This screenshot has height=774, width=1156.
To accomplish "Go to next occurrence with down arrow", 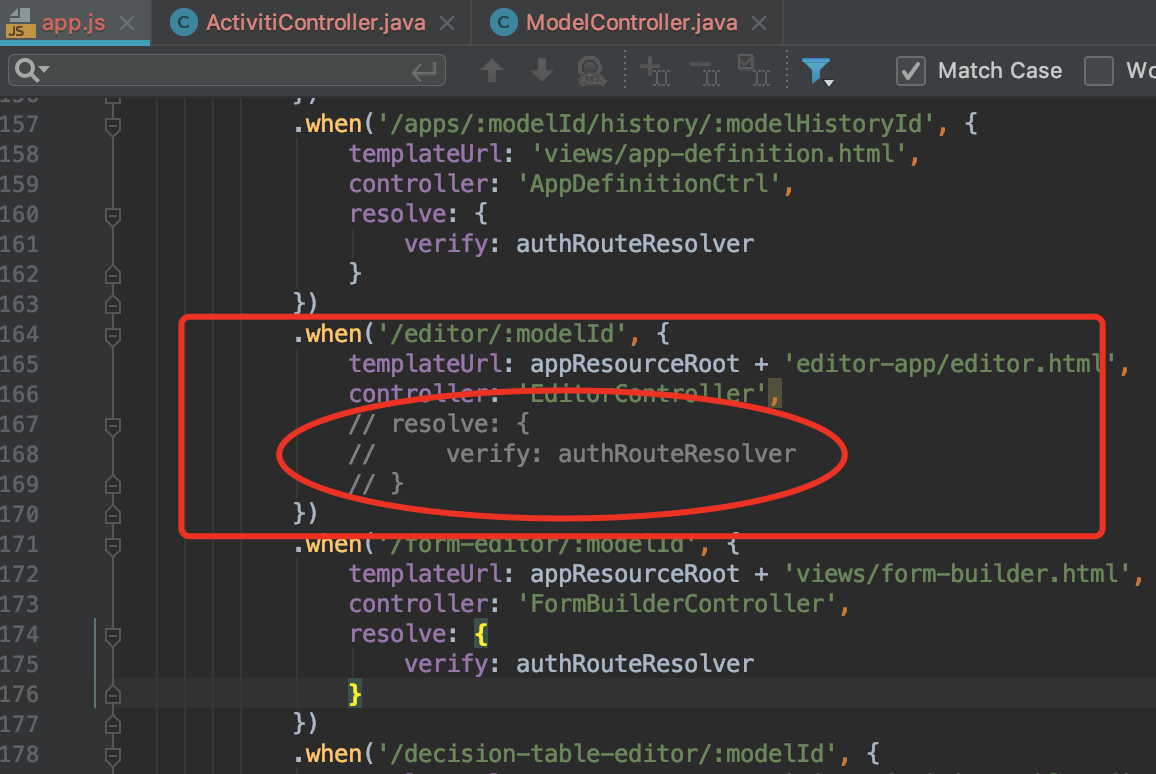I will coord(542,71).
